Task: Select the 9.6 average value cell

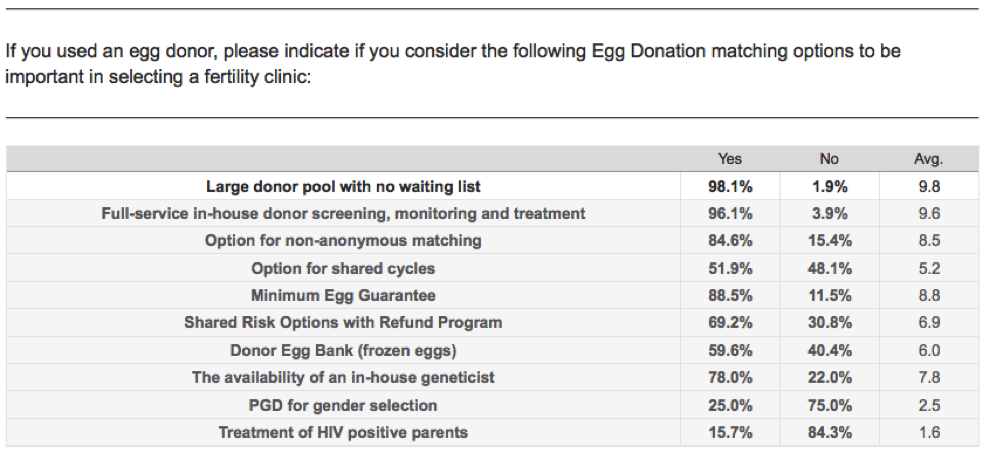Action: pos(928,213)
